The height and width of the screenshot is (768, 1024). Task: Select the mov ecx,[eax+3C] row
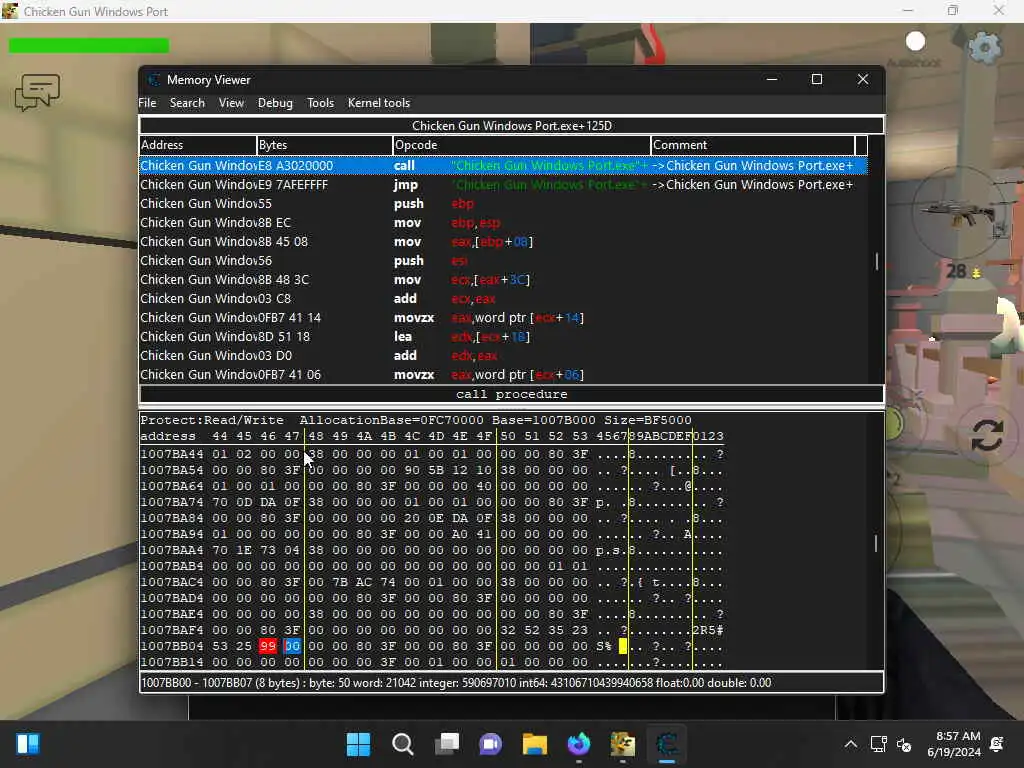pyautogui.click(x=503, y=280)
